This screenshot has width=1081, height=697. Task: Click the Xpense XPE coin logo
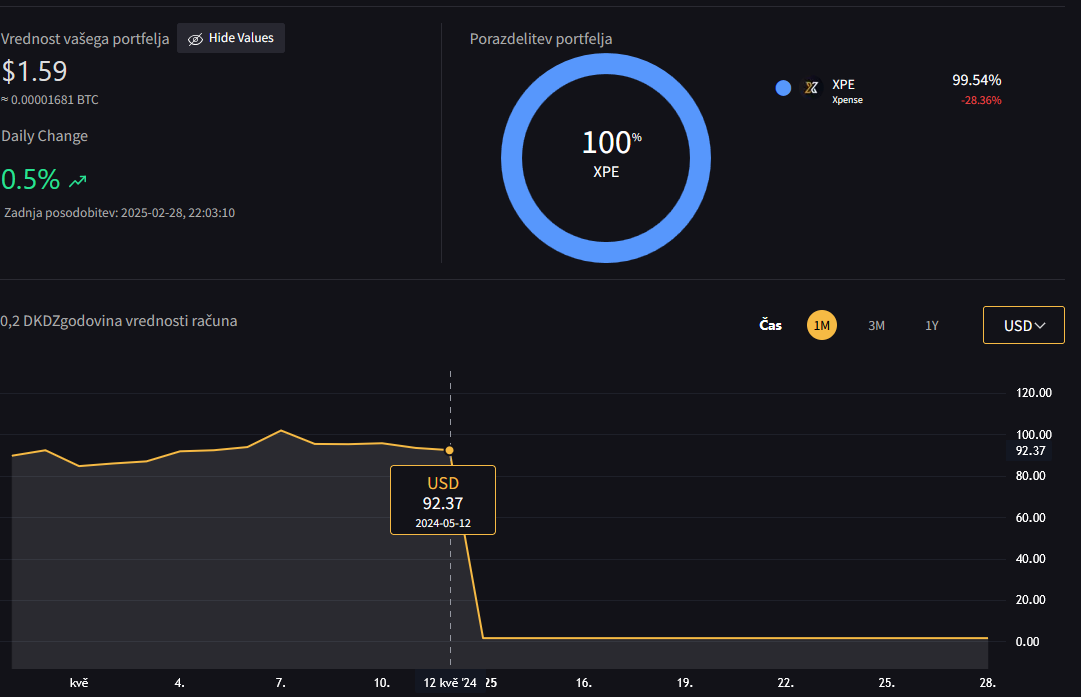point(812,88)
